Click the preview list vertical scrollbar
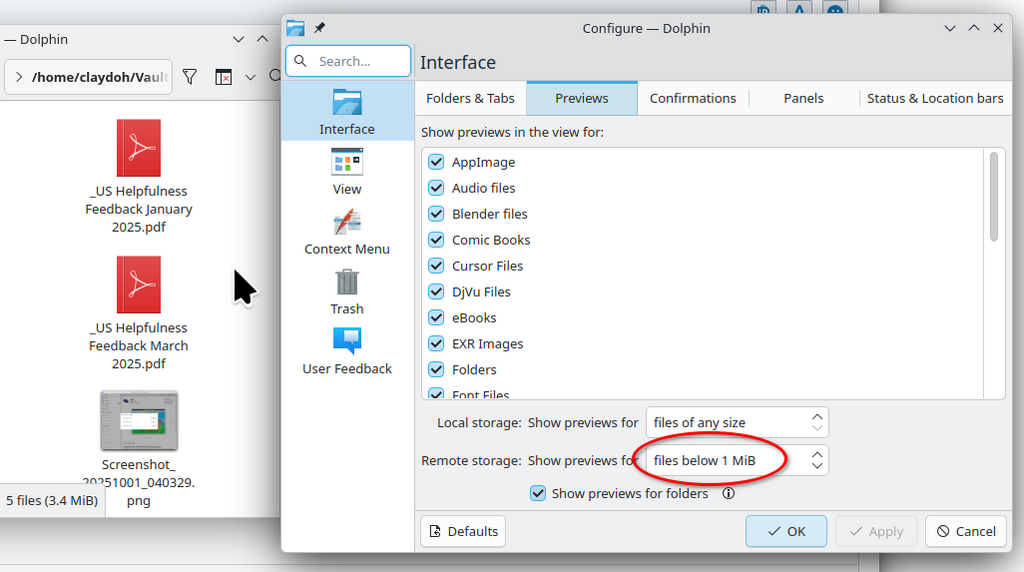 994,197
